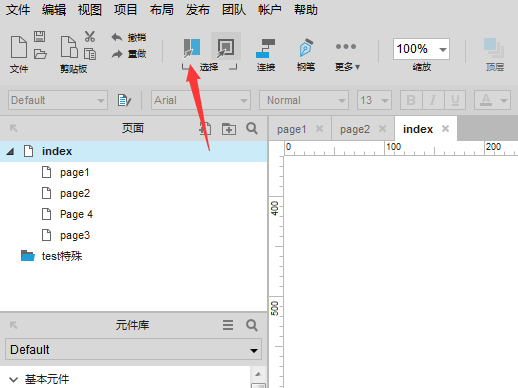Close the index tab
This screenshot has width=518, height=388.
(445, 129)
